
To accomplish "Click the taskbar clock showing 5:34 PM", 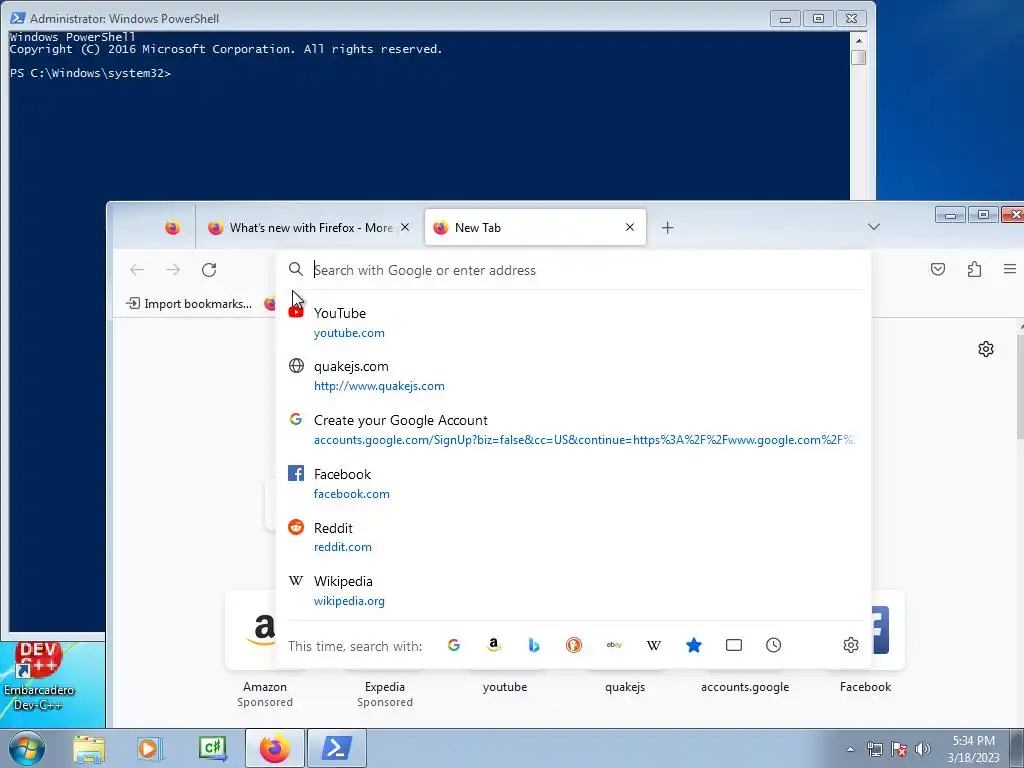I will pyautogui.click(x=973, y=749).
